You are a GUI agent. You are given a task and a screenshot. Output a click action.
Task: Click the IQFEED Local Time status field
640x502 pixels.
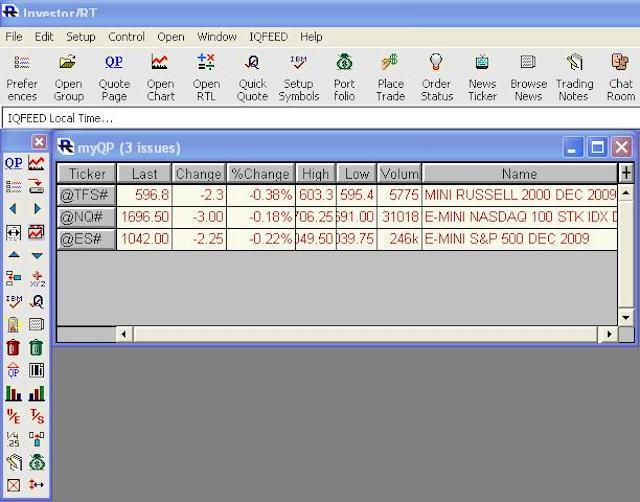click(321, 118)
